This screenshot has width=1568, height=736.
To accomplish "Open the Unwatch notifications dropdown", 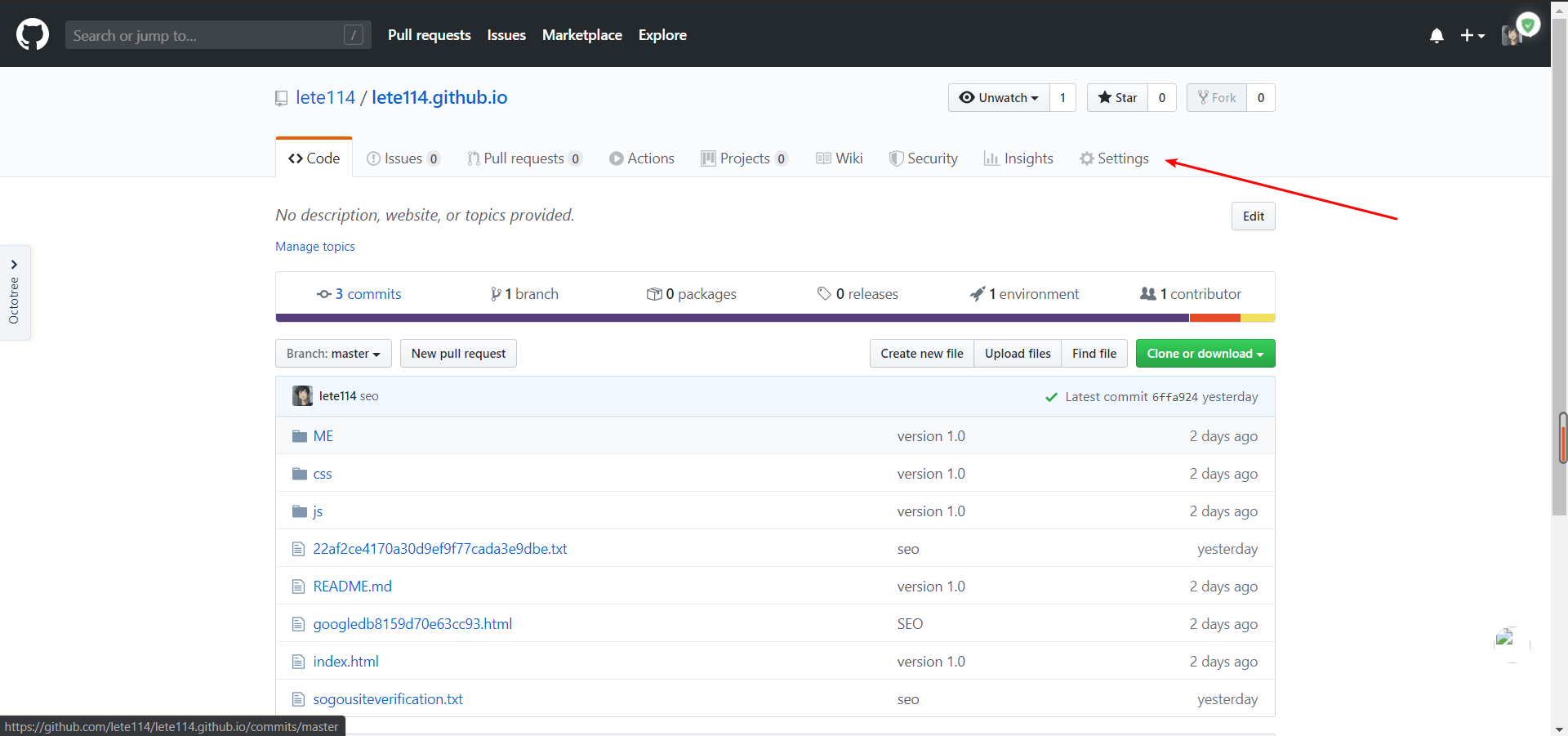I will [x=999, y=98].
